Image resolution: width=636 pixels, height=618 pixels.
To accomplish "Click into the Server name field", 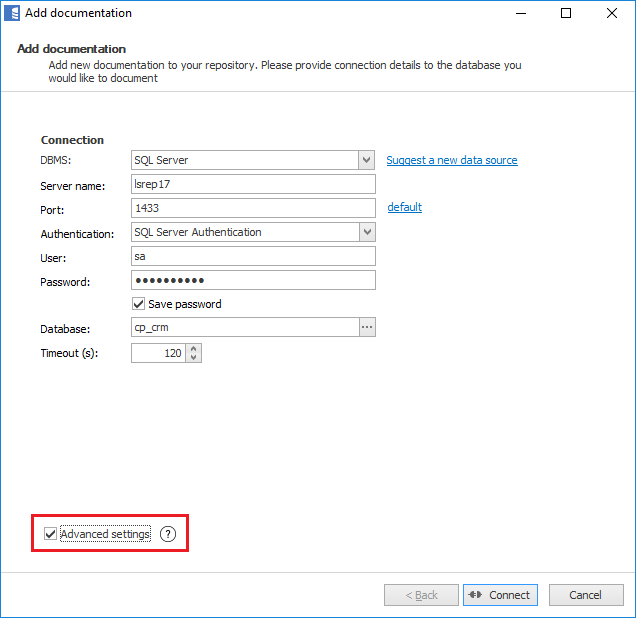I will pos(252,184).
